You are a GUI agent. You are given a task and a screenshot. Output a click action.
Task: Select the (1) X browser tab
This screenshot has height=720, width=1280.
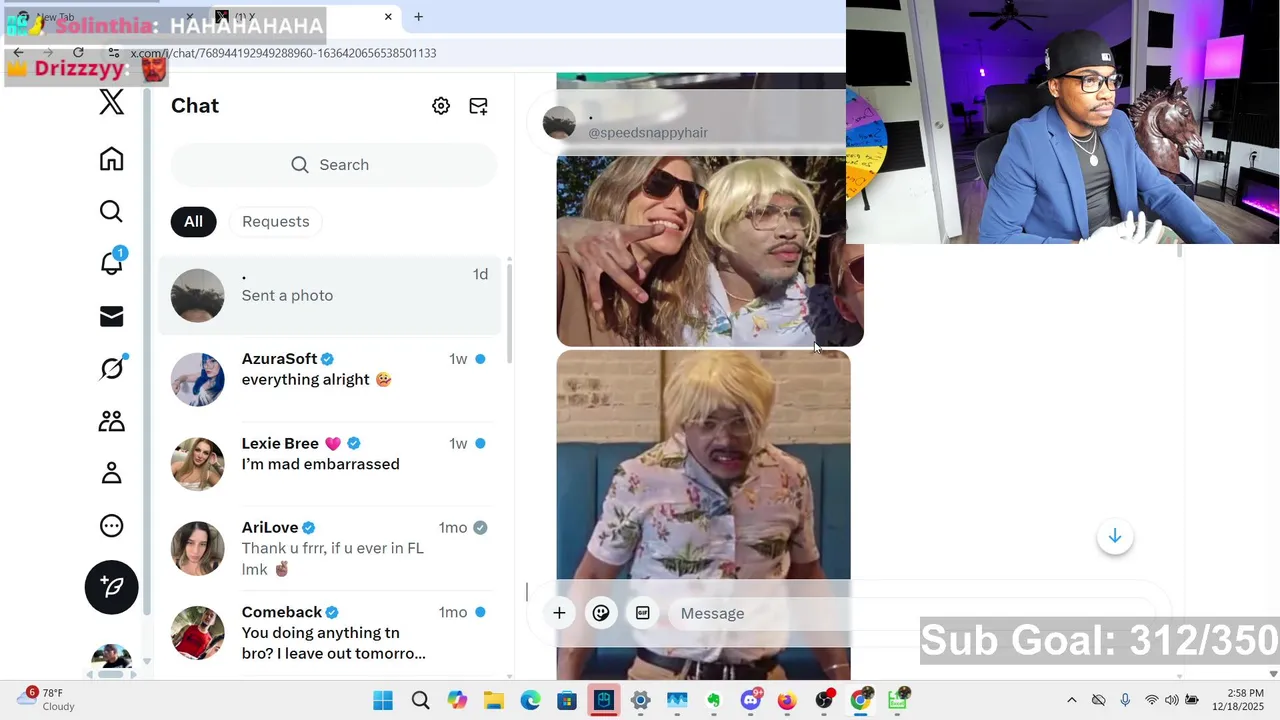point(302,17)
